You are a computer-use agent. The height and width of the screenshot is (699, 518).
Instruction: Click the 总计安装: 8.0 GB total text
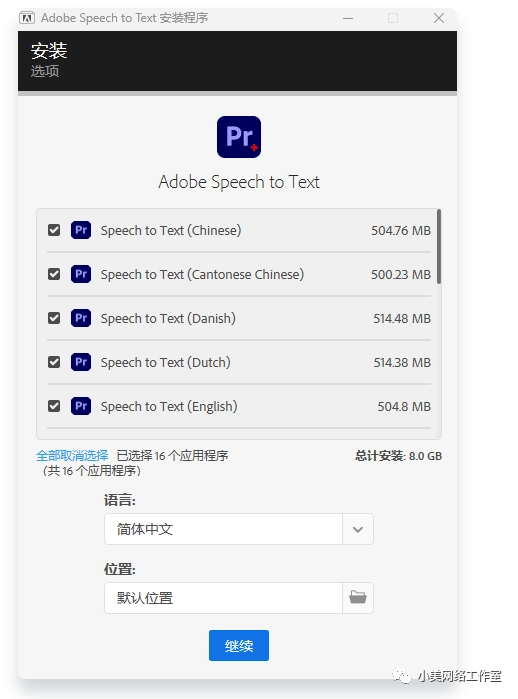pos(398,456)
